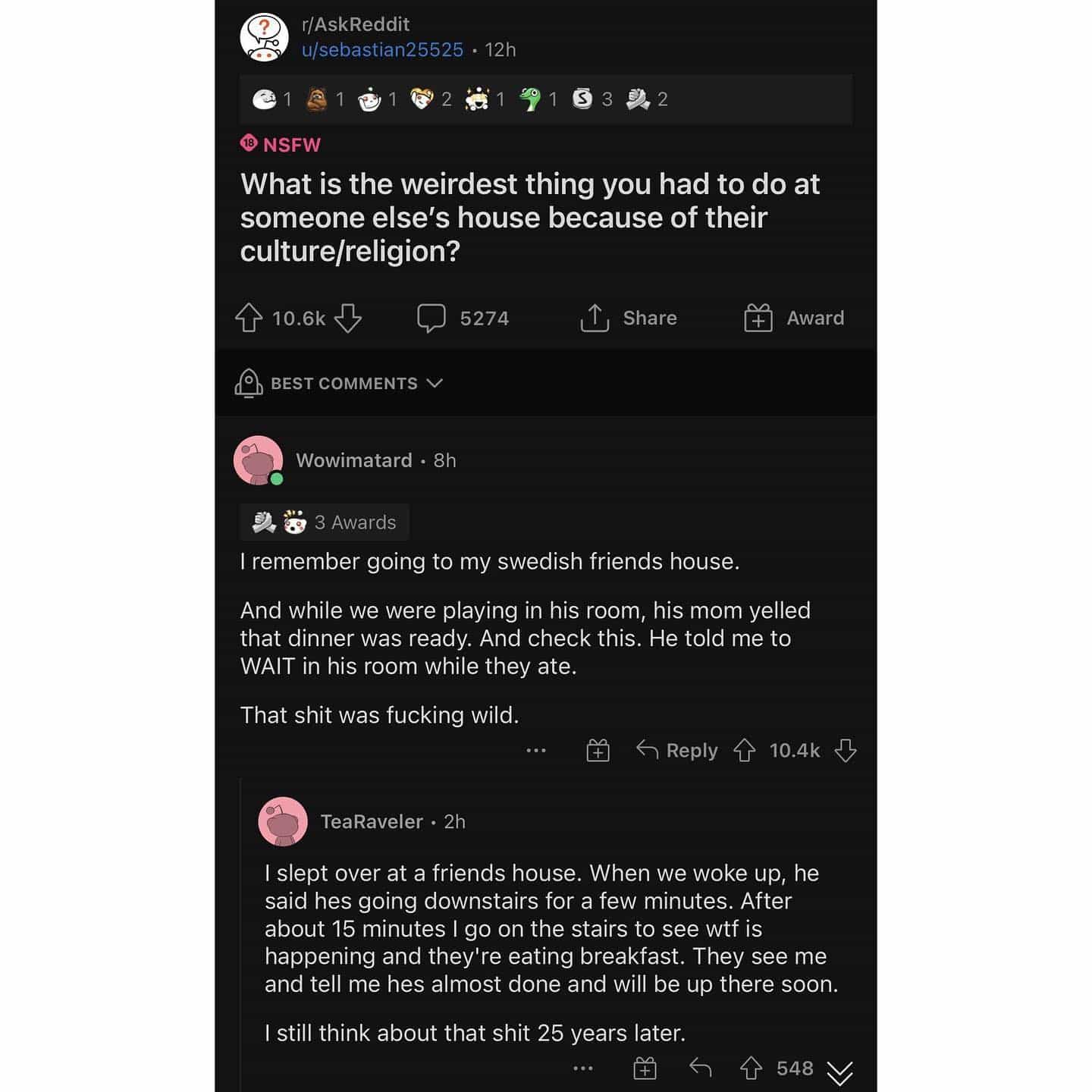1092x1092 pixels.
Task: Collapse TeaRaveler's reply thread chevron
Action: click(840, 1072)
